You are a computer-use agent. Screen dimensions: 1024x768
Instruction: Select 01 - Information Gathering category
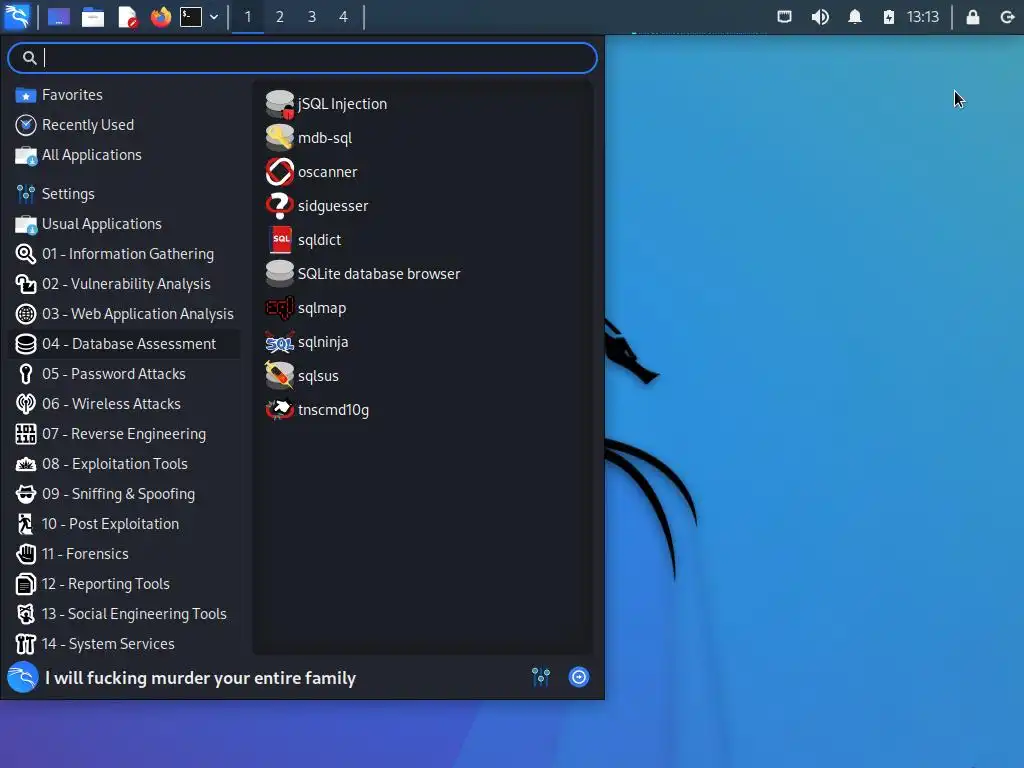[125, 254]
